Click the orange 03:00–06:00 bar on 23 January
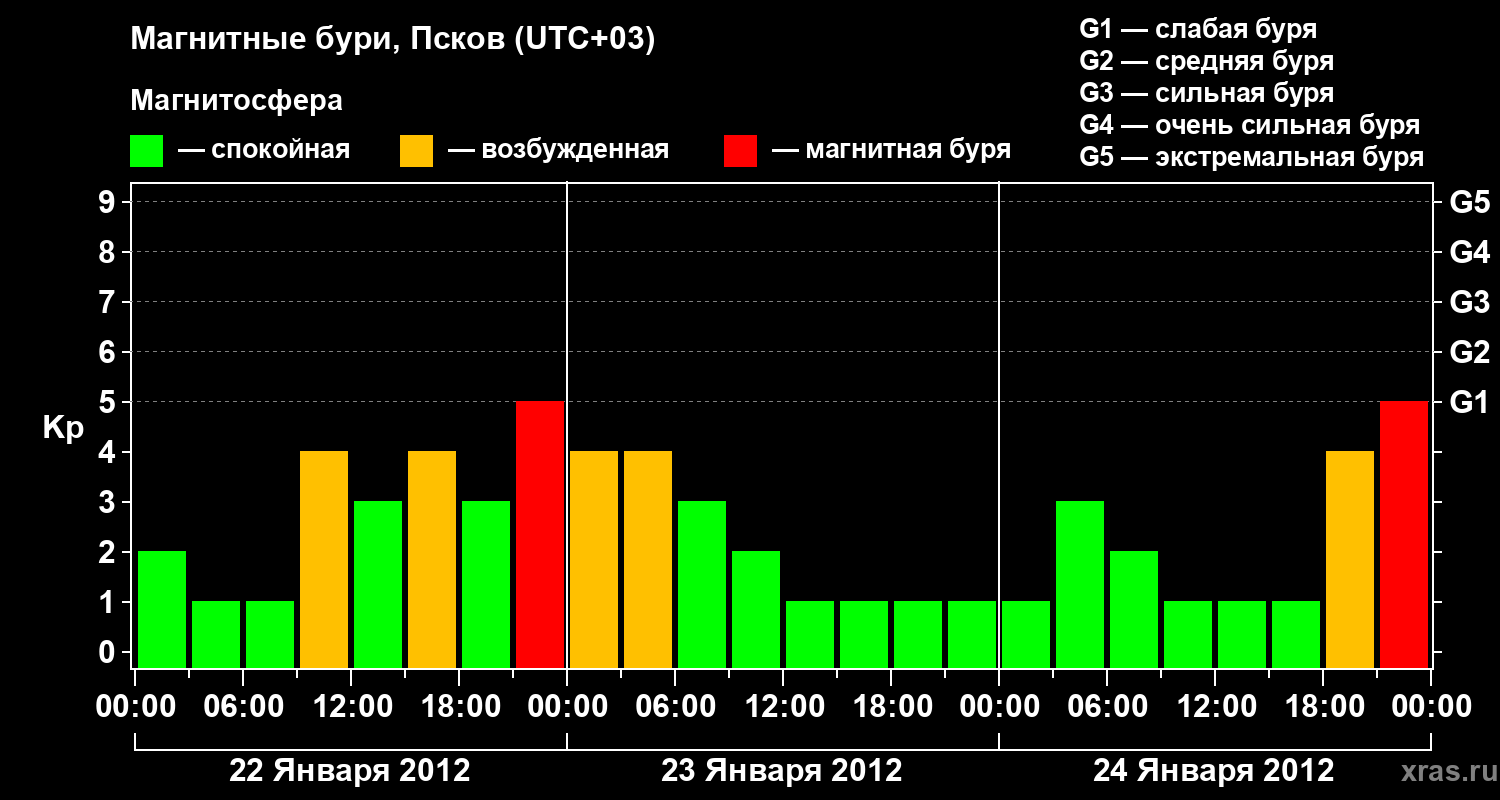This screenshot has width=1500, height=800. coord(648,559)
